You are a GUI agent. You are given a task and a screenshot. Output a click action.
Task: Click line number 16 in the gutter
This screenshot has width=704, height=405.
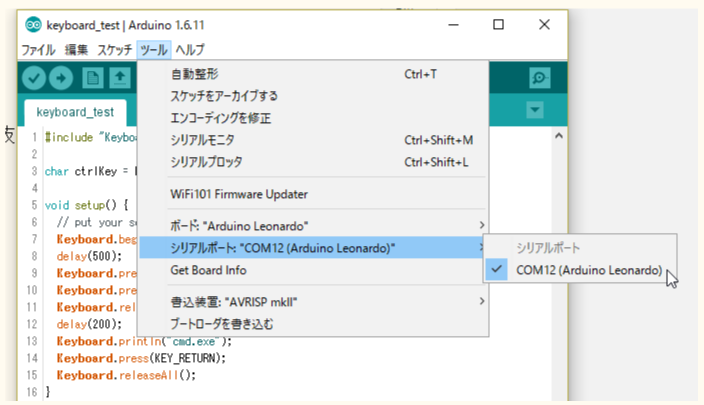point(31,392)
